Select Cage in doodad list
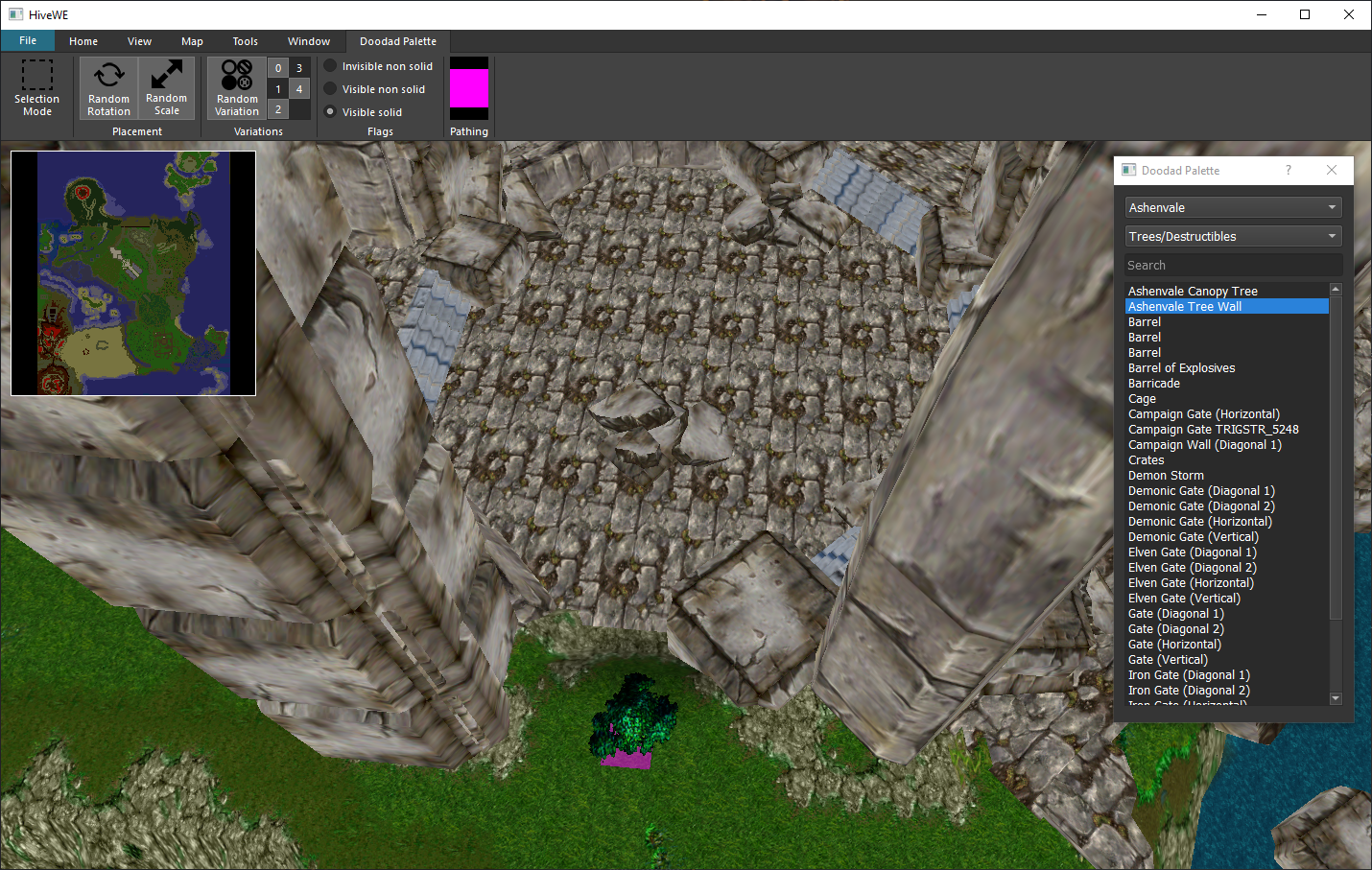 pyautogui.click(x=1227, y=398)
